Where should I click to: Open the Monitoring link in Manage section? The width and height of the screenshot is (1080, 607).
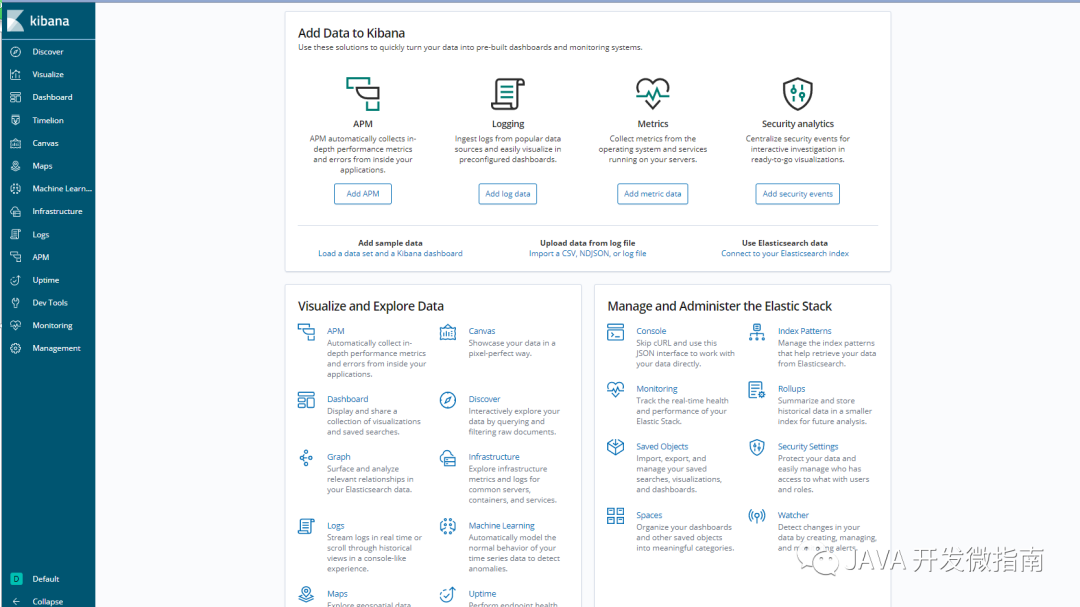(x=656, y=389)
